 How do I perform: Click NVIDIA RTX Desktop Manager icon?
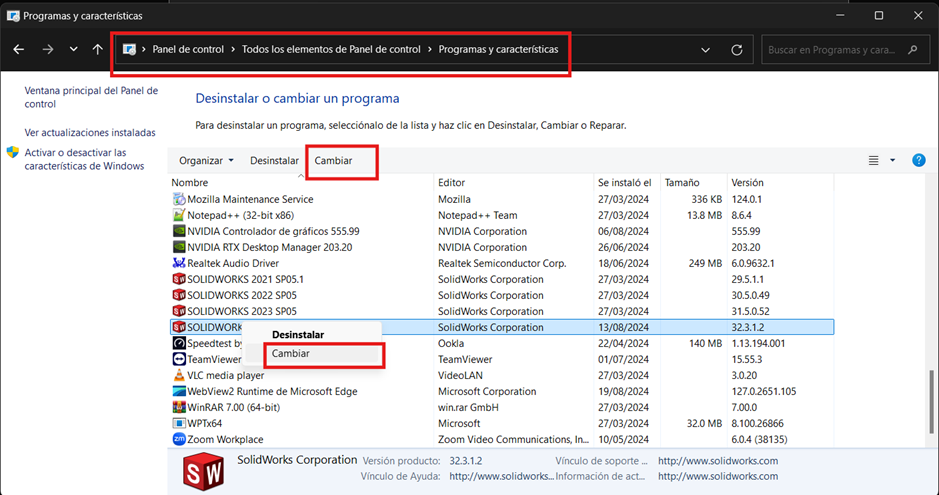[x=178, y=247]
